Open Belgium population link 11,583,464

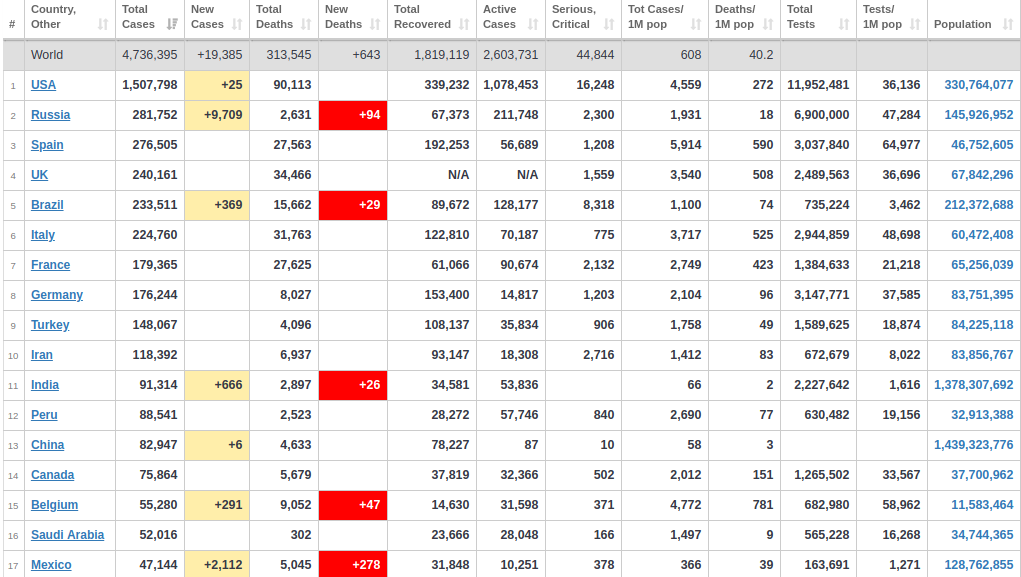tap(982, 504)
